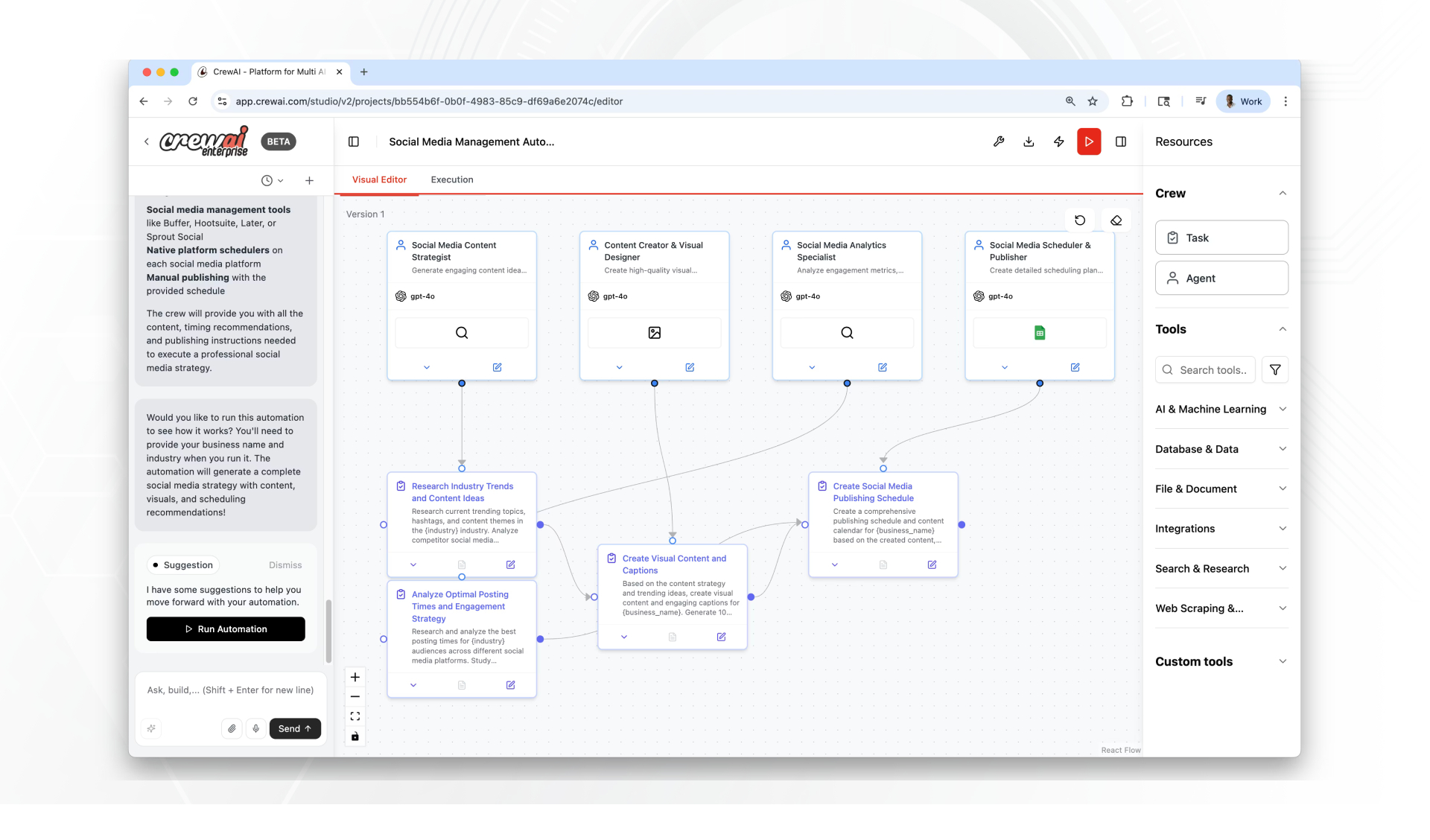Open the Work profile menu in Chrome
Image resolution: width=1430 pixels, height=840 pixels.
(1243, 101)
